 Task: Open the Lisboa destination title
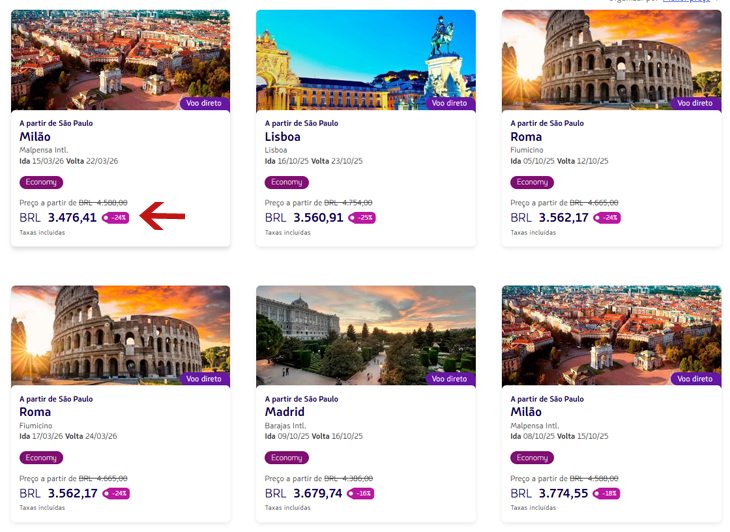[283, 137]
